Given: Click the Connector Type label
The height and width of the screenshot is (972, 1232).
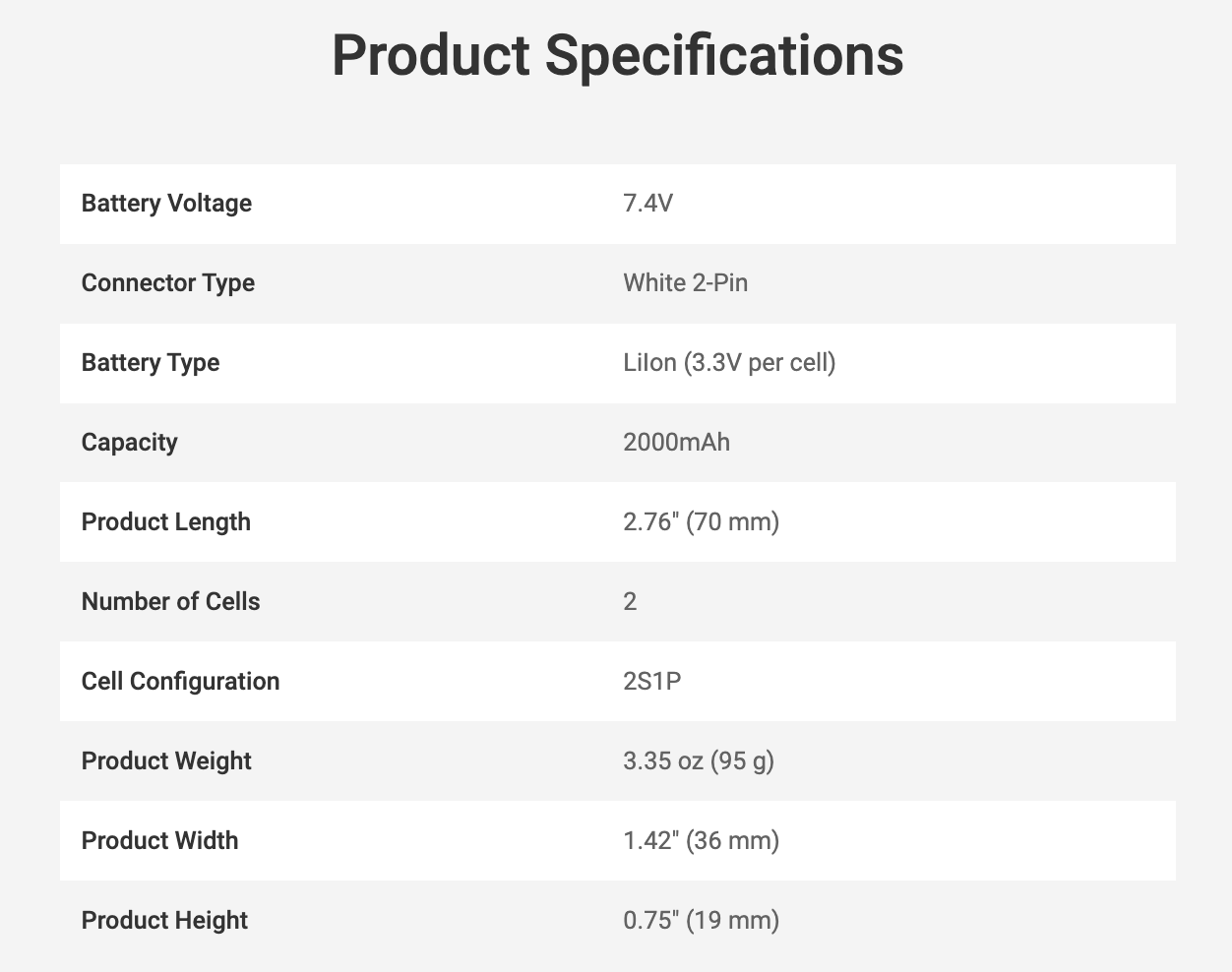Looking at the screenshot, I should tap(167, 283).
